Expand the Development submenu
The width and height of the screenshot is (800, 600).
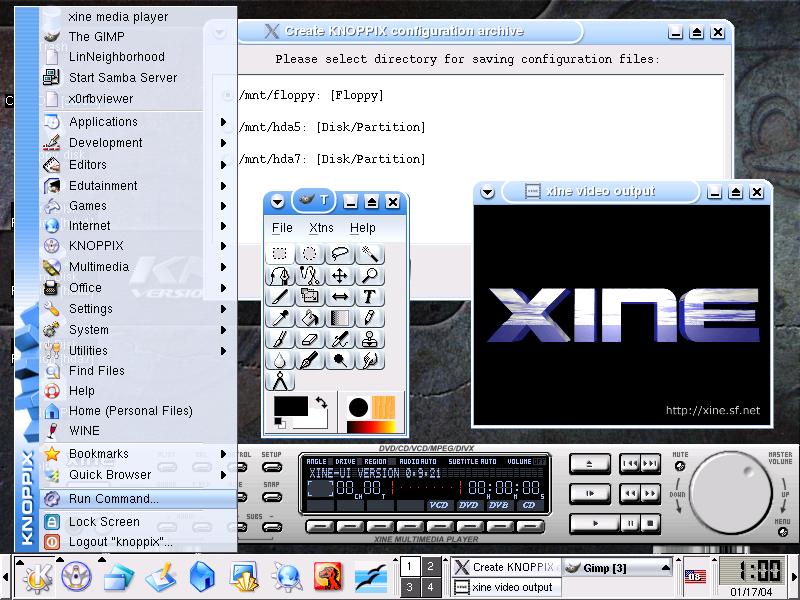[138, 143]
